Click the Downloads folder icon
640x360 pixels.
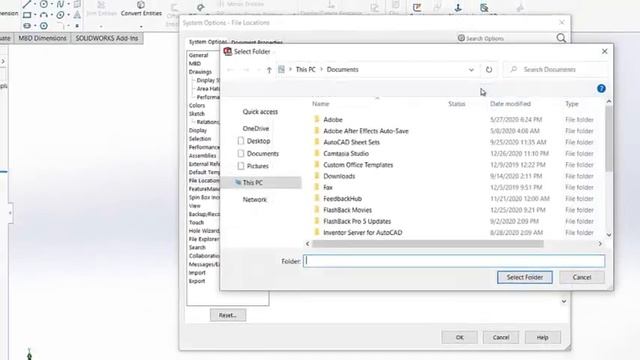(317, 176)
